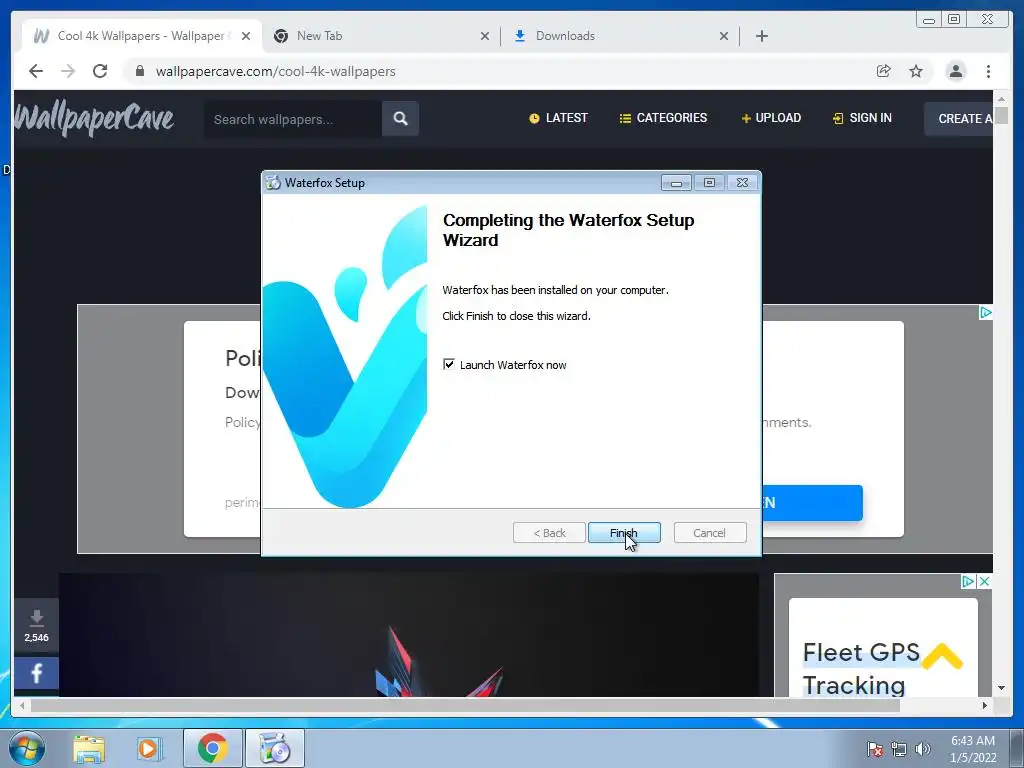Viewport: 1024px width, 768px height.
Task: Click SIGN IN on WallpaperCave
Action: [862, 118]
